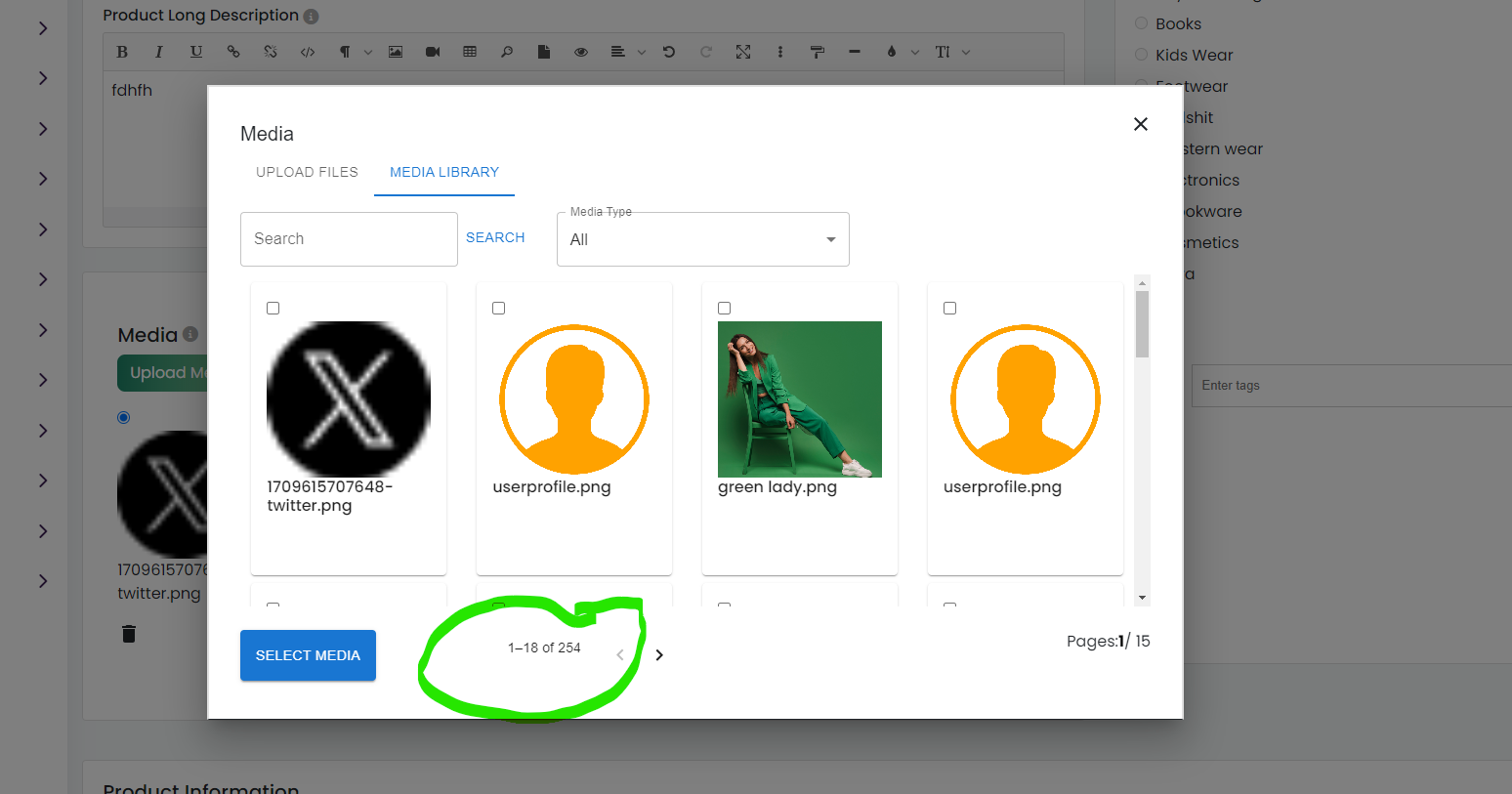Click the horizontal line icon
The height and width of the screenshot is (794, 1512).
pyautogui.click(x=855, y=52)
